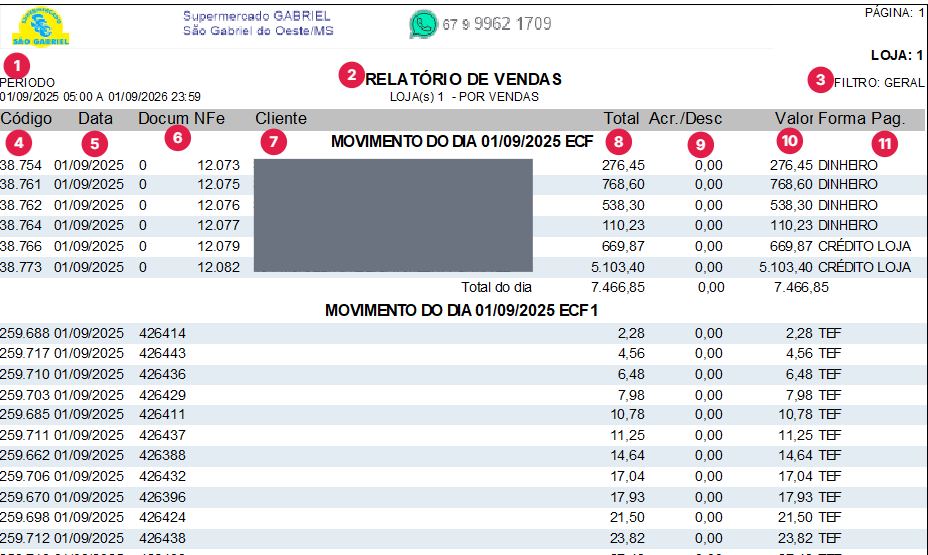Click the PÁGINA: 1 indicator
The height and width of the screenshot is (555, 928).
[x=894, y=12]
